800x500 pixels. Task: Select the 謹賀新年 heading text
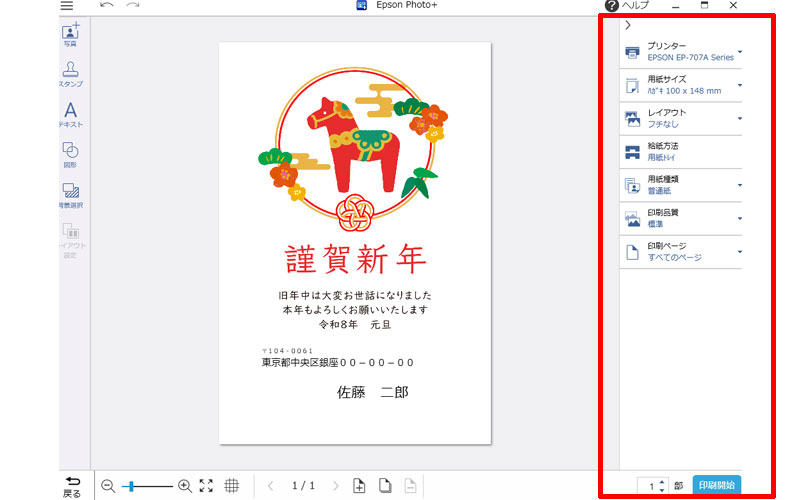point(356,259)
